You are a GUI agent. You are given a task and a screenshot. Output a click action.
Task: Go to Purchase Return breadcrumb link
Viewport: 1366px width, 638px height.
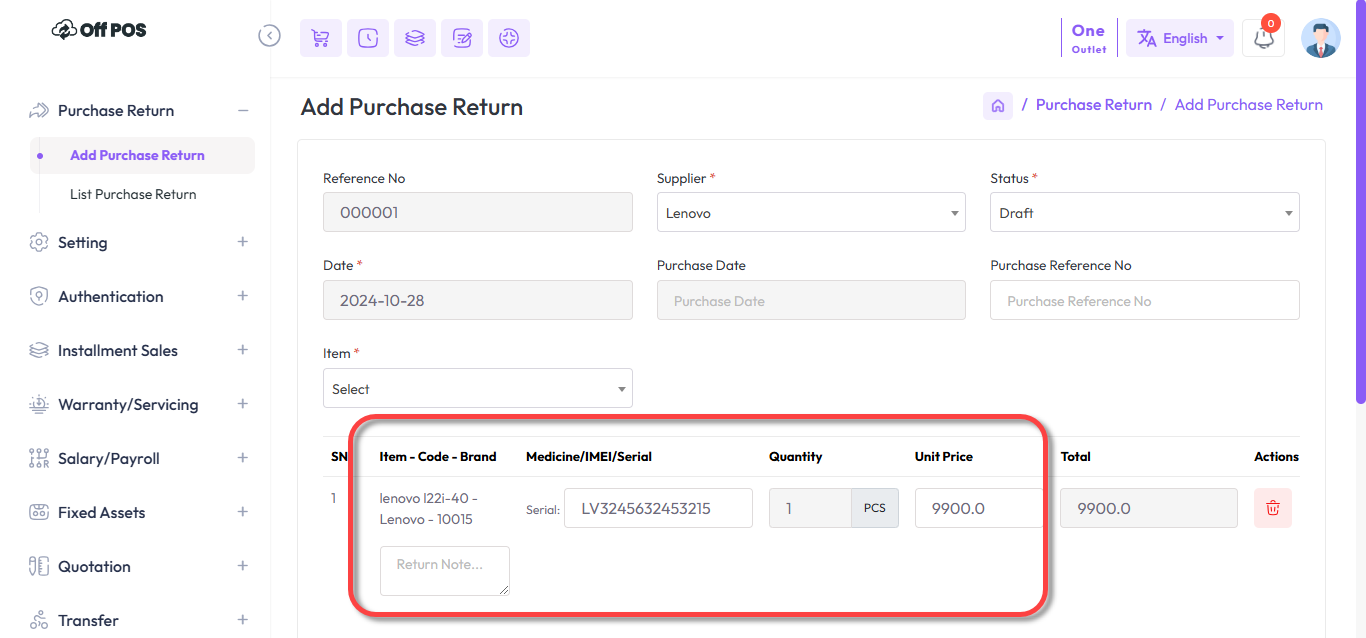tap(1093, 105)
